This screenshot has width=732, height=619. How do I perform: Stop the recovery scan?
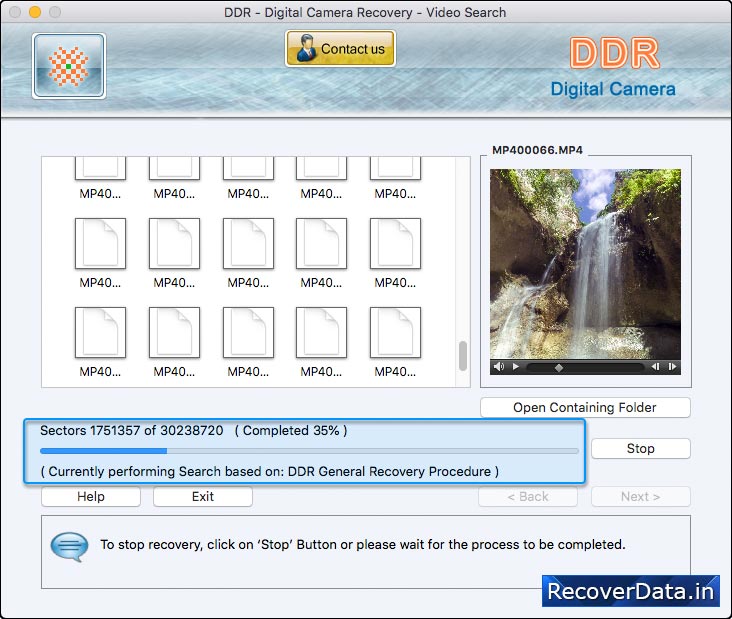coord(640,449)
